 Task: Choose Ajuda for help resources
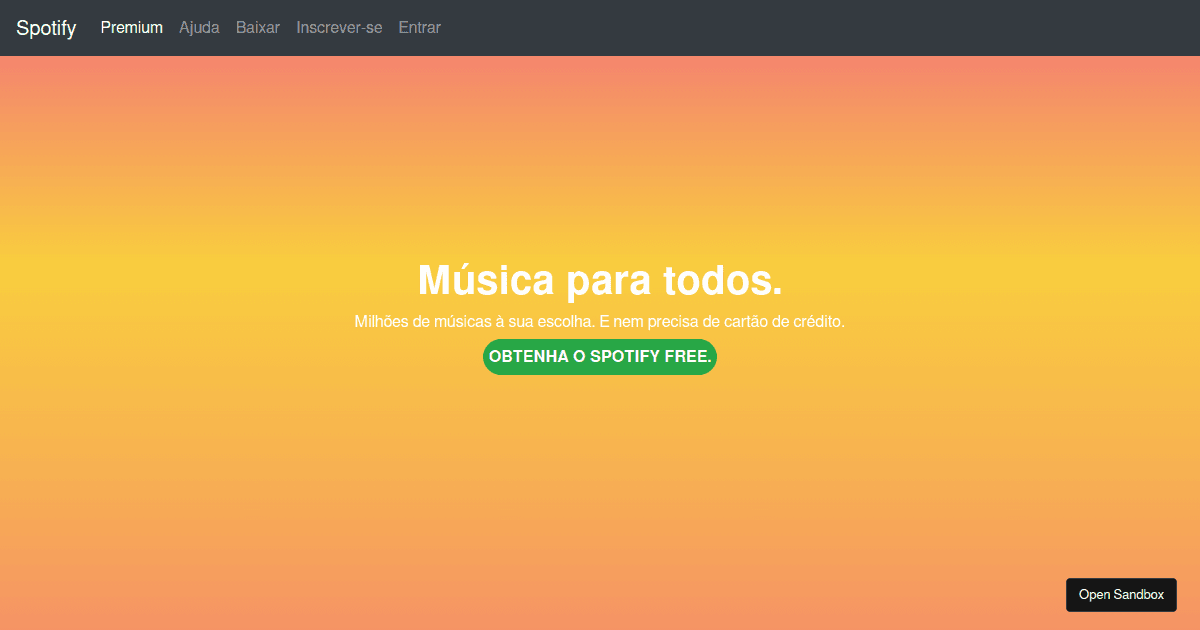pyautogui.click(x=199, y=28)
